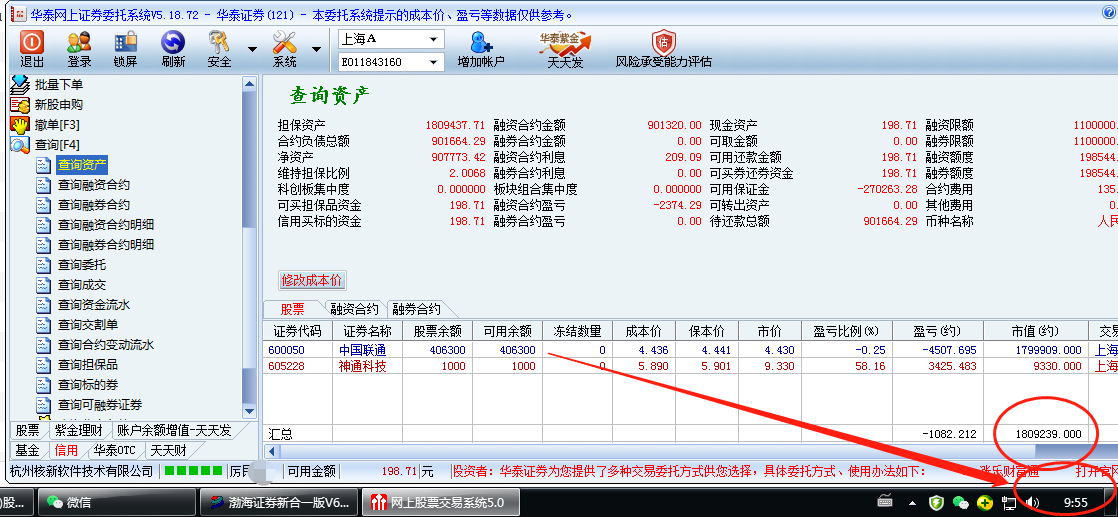Select 查询委托 in the tree
The width and height of the screenshot is (1118, 517).
coord(81,265)
